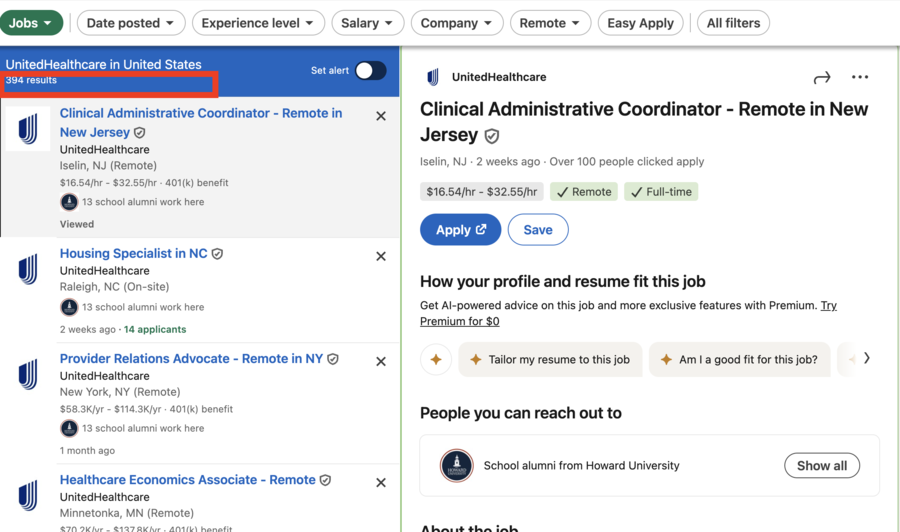Click the Apply button
Image resolution: width=900 pixels, height=532 pixels.
[460, 230]
